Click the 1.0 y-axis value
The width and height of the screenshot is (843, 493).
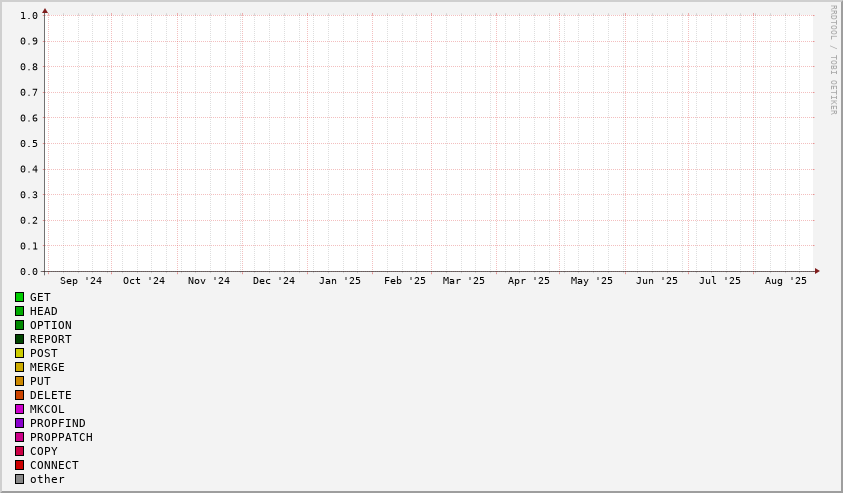click(x=29, y=16)
